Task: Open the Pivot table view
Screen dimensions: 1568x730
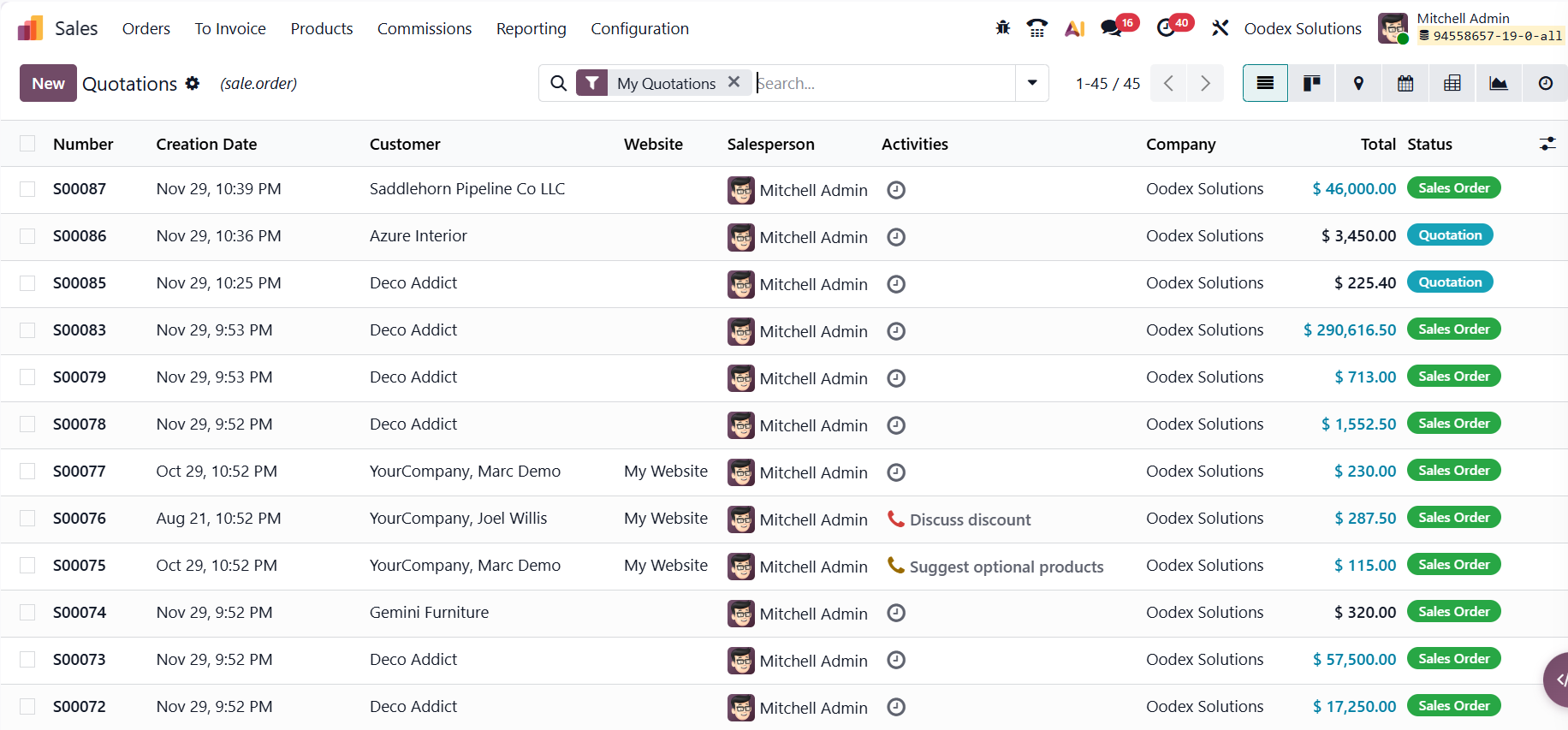Action: pyautogui.click(x=1452, y=83)
